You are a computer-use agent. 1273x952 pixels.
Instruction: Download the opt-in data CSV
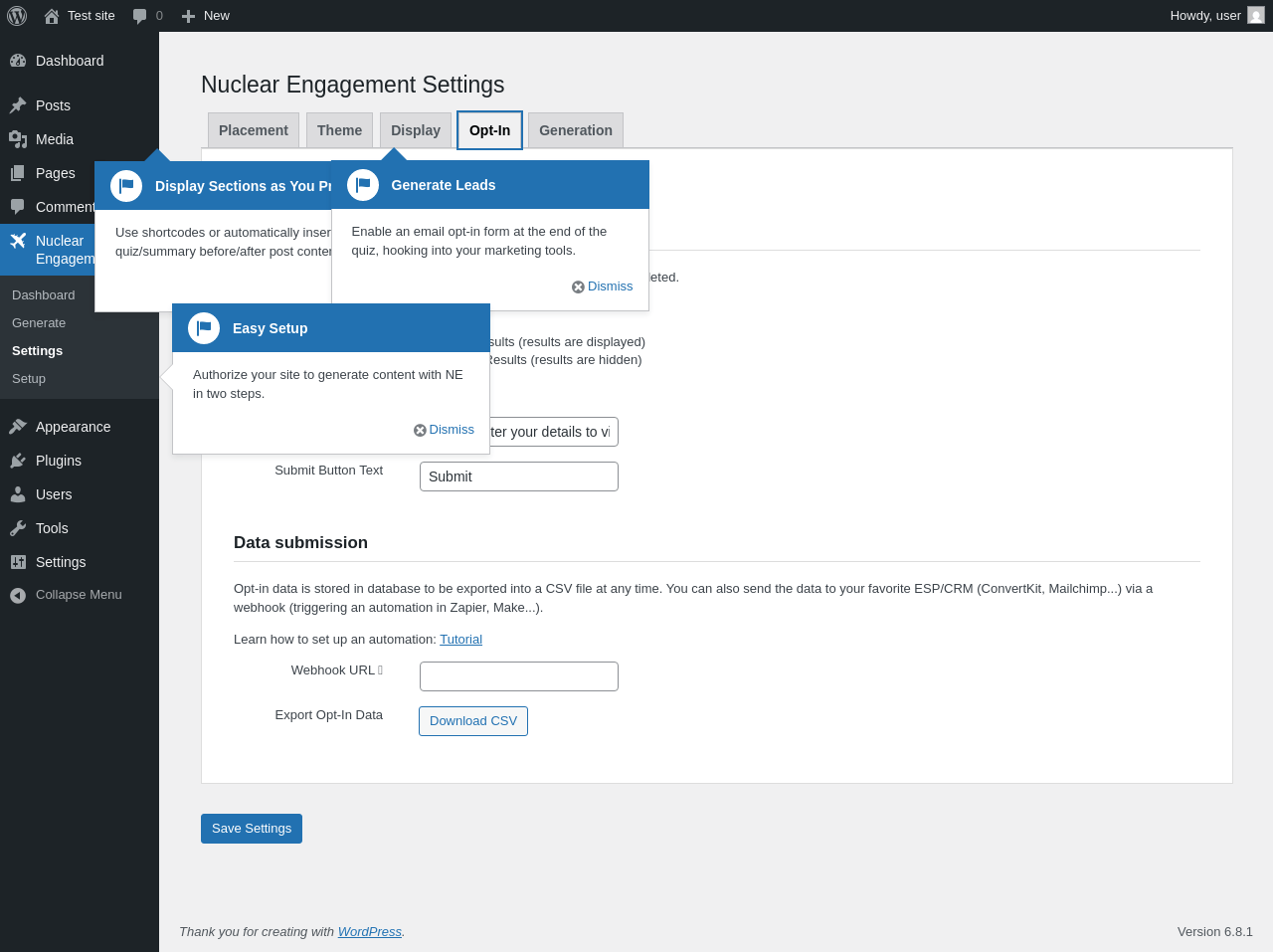(473, 721)
